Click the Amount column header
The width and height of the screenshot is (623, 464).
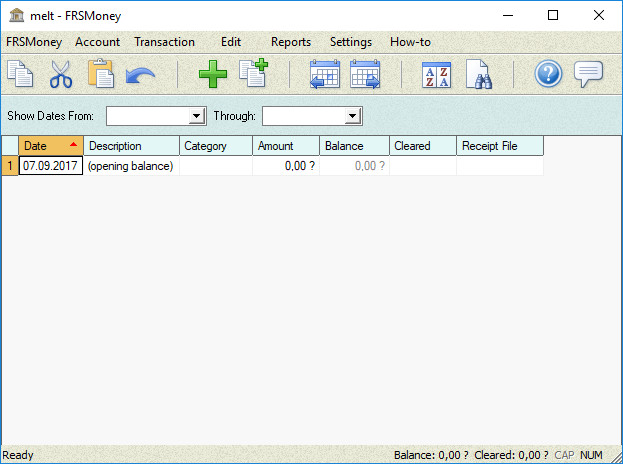click(286, 146)
